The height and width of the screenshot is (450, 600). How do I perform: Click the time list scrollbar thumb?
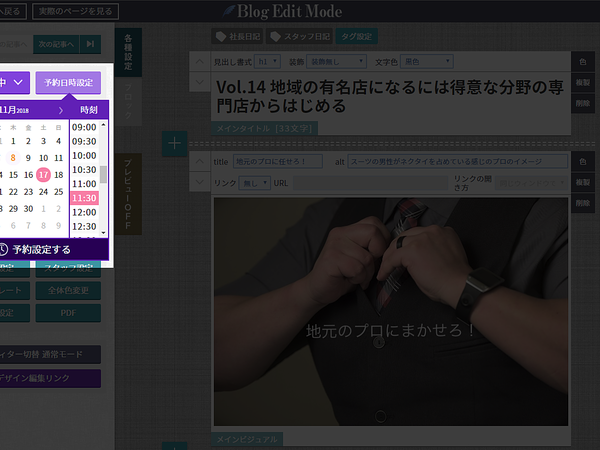pyautogui.click(x=103, y=174)
